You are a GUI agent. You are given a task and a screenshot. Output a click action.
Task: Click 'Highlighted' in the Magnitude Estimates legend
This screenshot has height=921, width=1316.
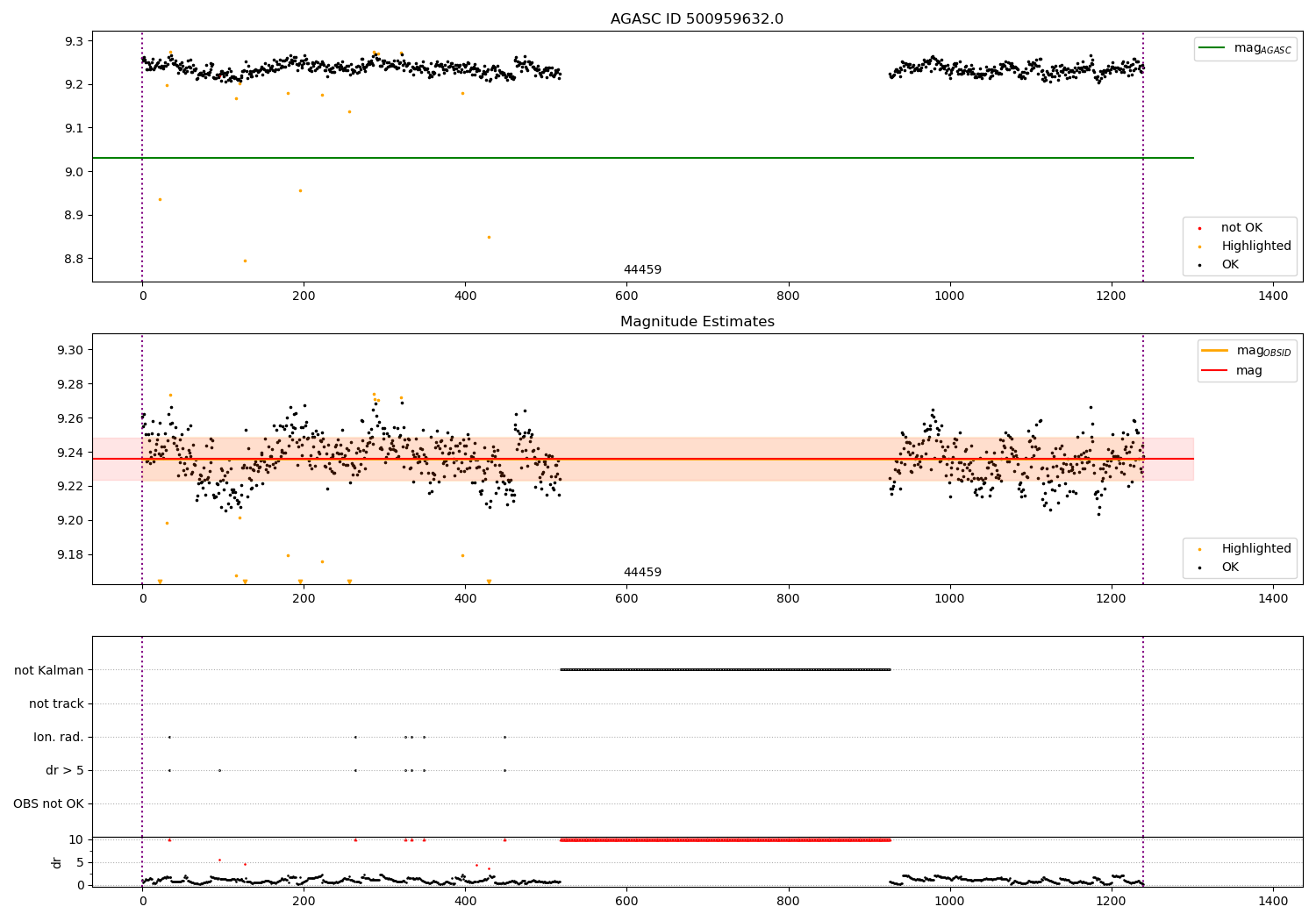[1256, 549]
